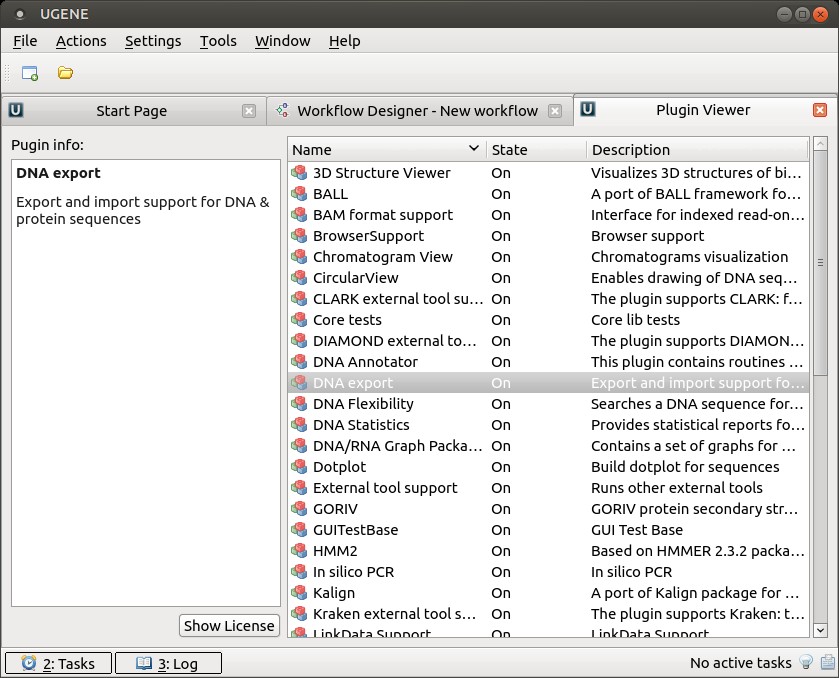839x678 pixels.
Task: Switch to the Start Page tab
Action: coord(132,111)
